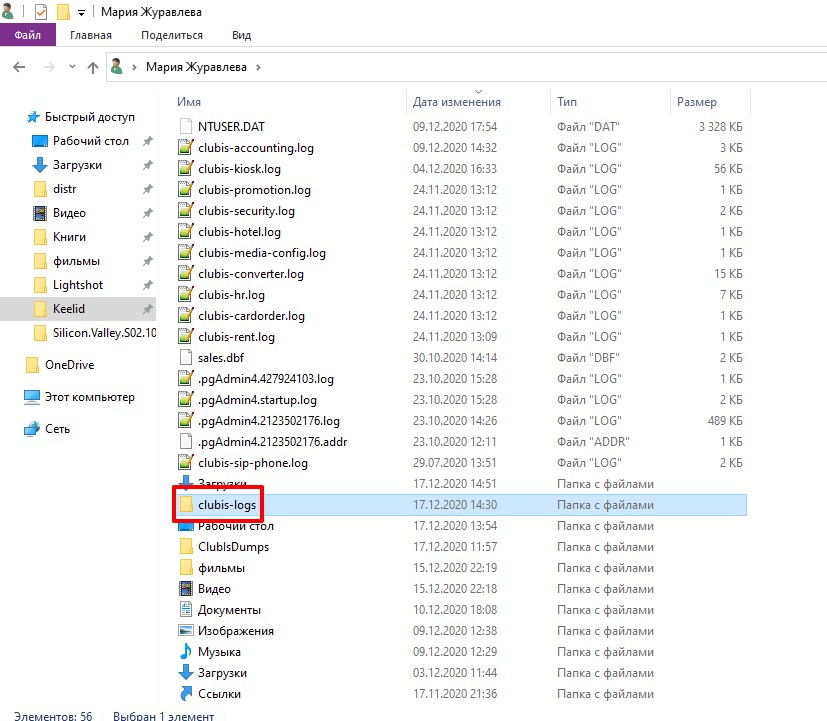This screenshot has width=827, height=721.
Task: Select clubis-accounting.log file icon
Action: (x=186, y=148)
